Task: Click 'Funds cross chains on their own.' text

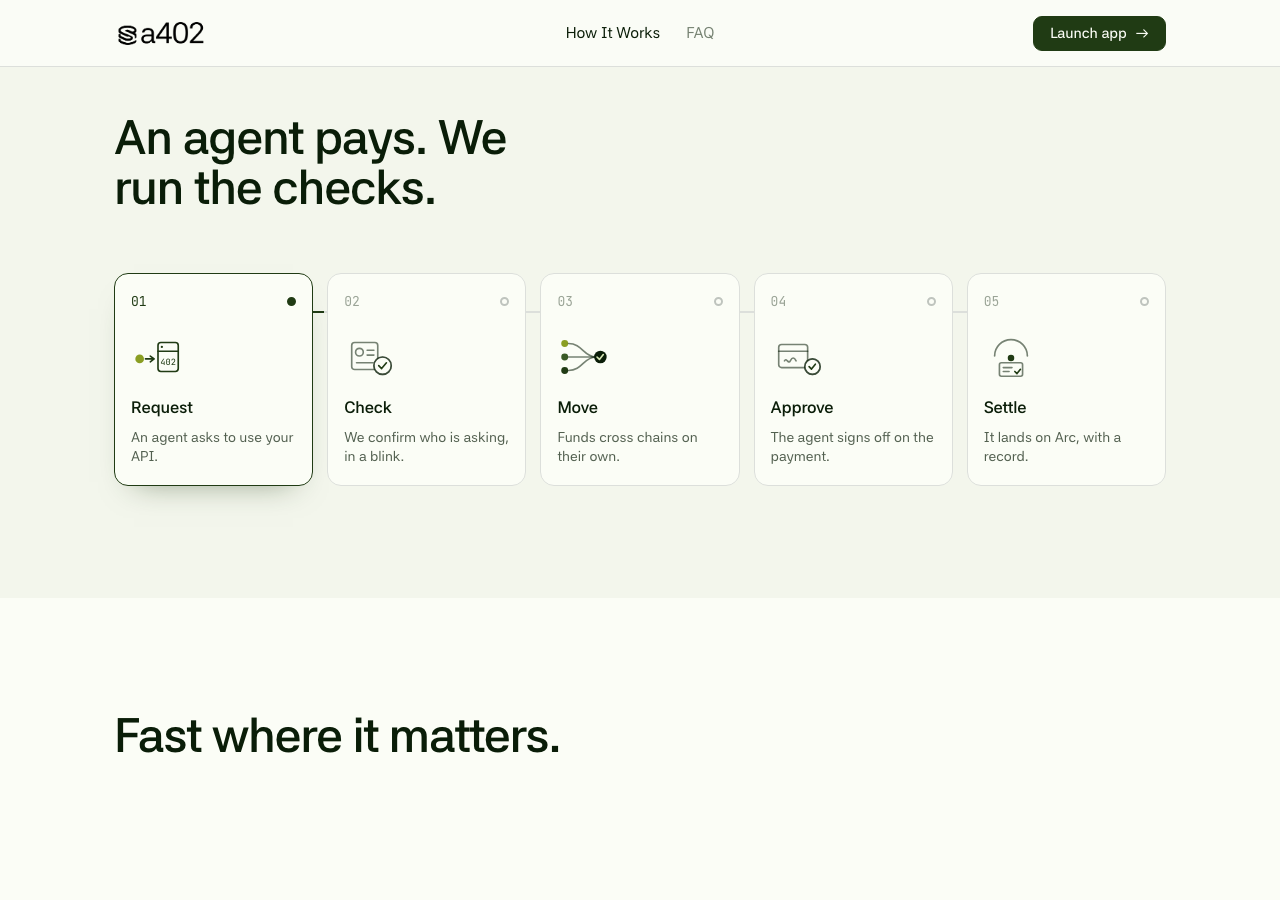Action: 627,447
